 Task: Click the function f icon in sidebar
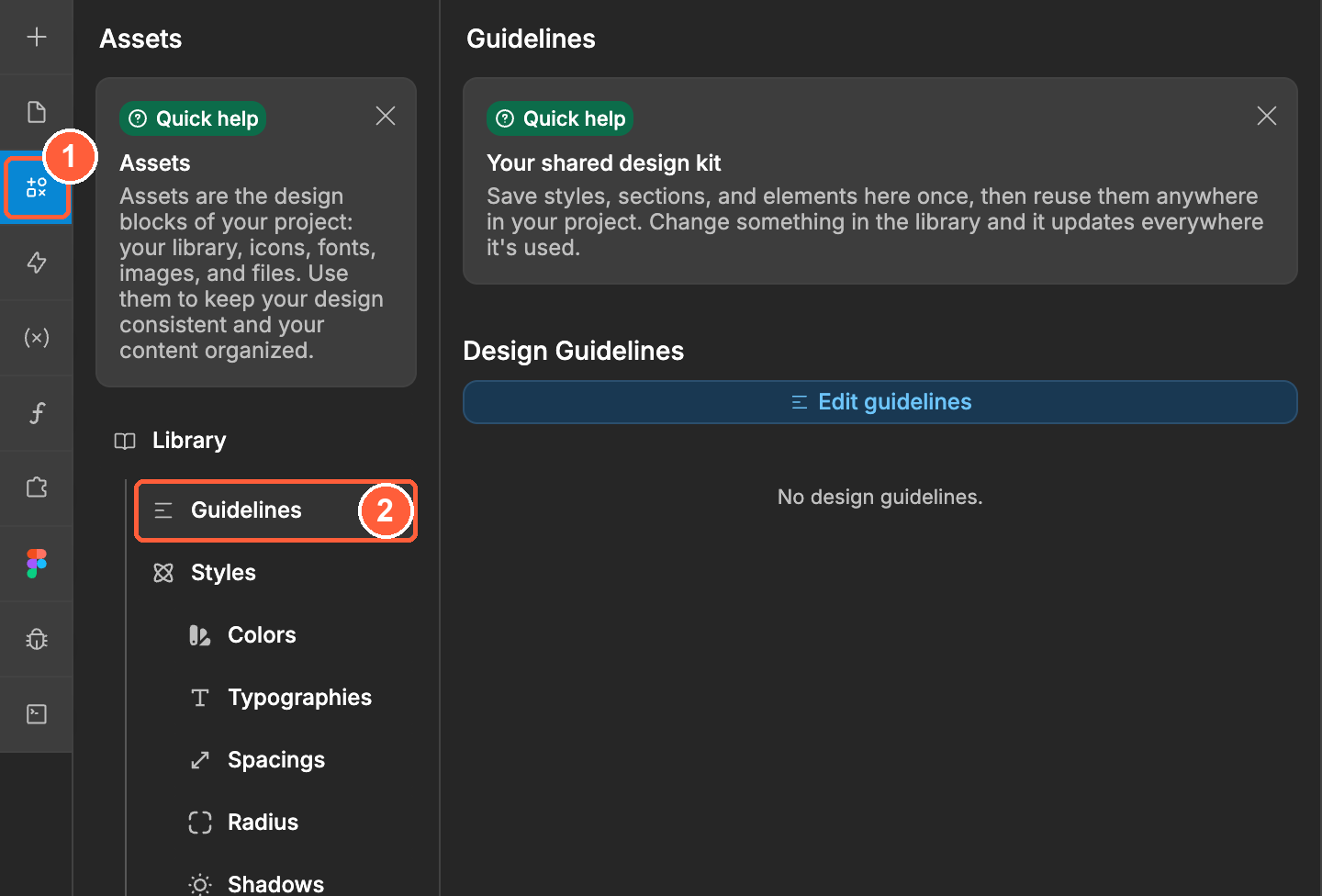37,413
